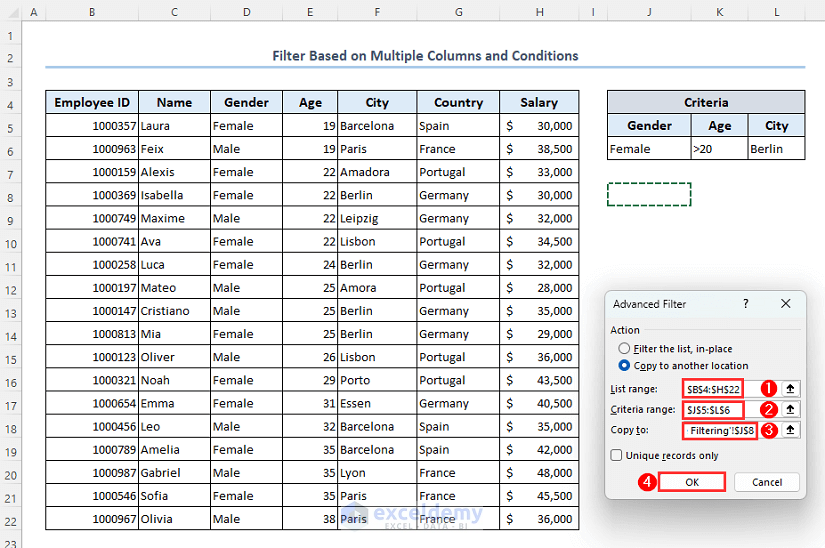Collapse dialog for Copy to selection
Image resolution: width=825 pixels, height=548 pixels.
(790, 430)
